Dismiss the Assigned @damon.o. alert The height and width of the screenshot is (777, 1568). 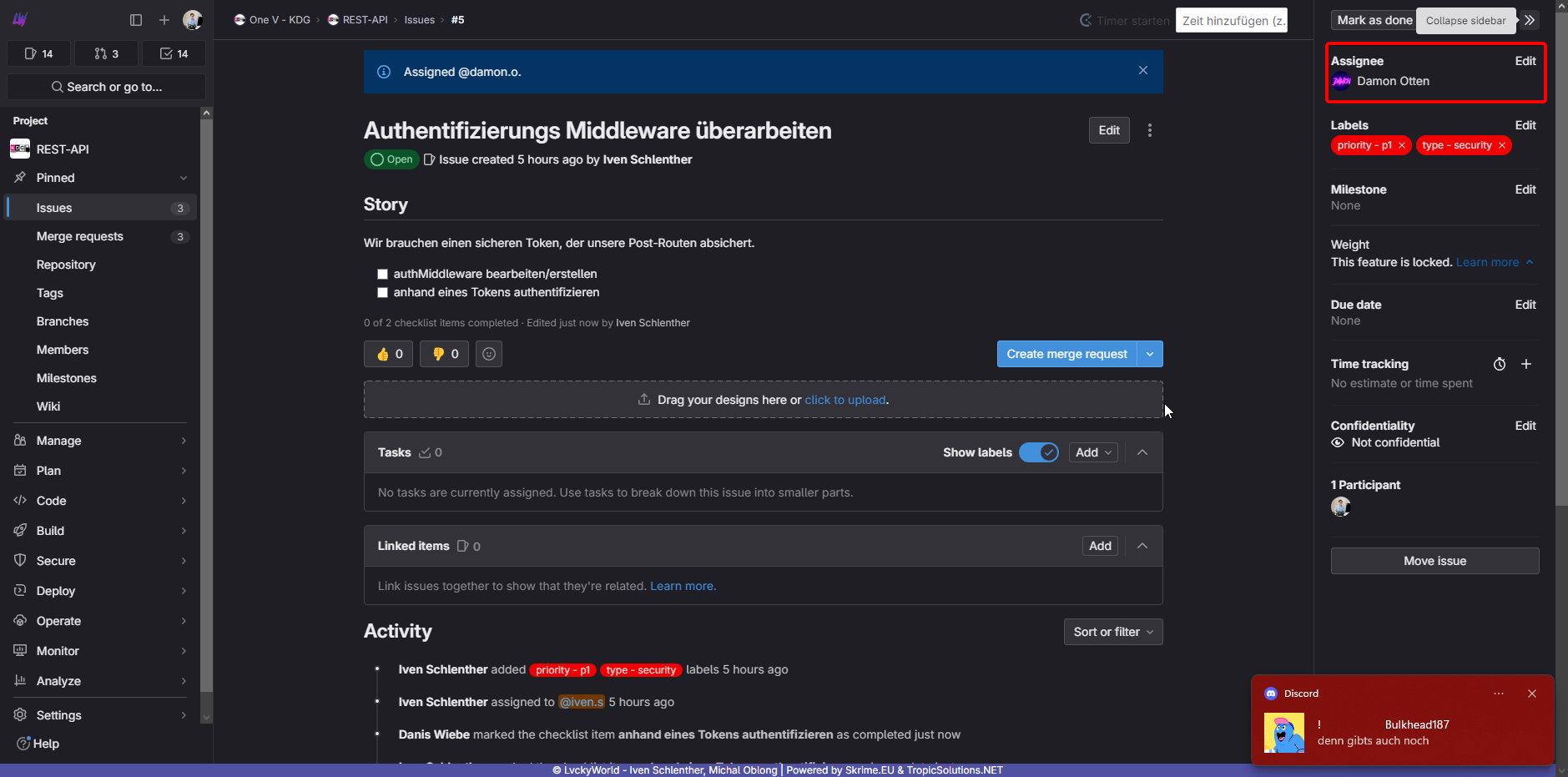[x=1142, y=71]
